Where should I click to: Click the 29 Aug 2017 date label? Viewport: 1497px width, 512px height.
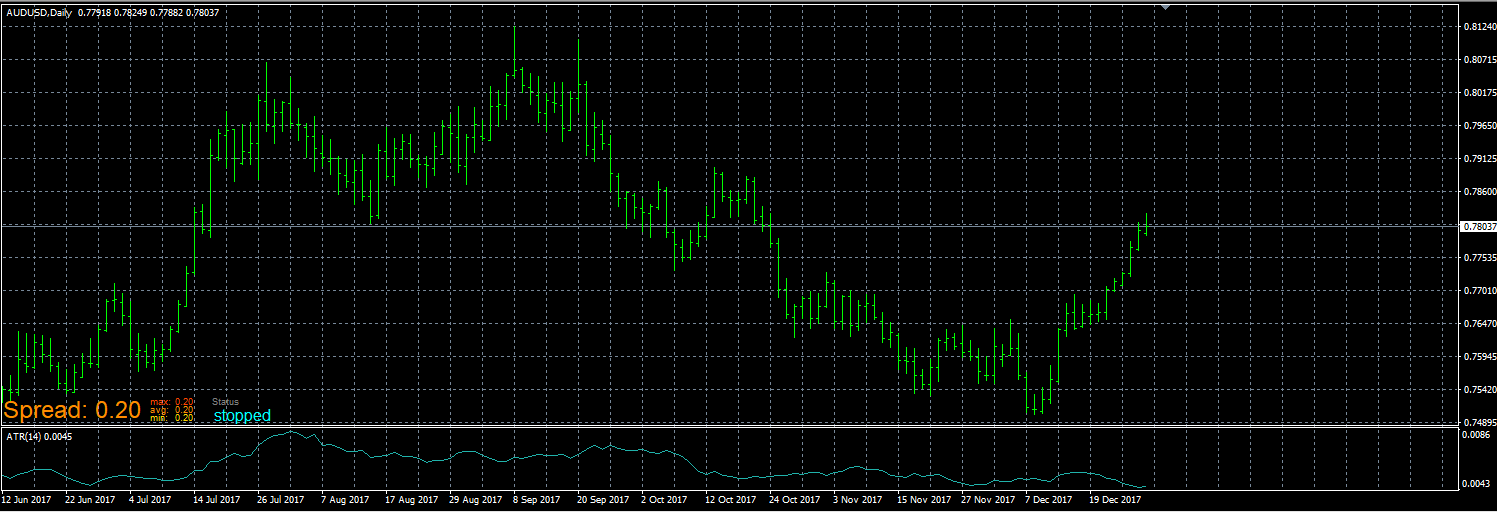tap(474, 498)
